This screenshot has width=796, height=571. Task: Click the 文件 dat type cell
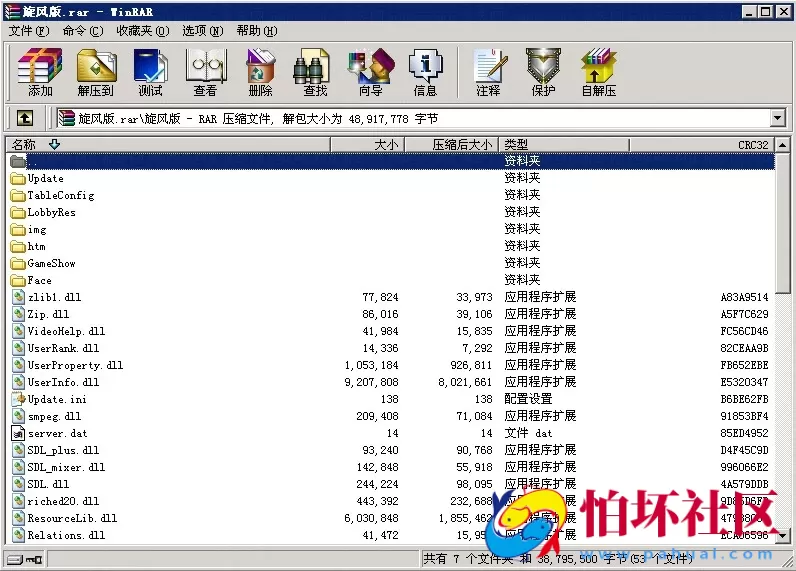point(528,433)
